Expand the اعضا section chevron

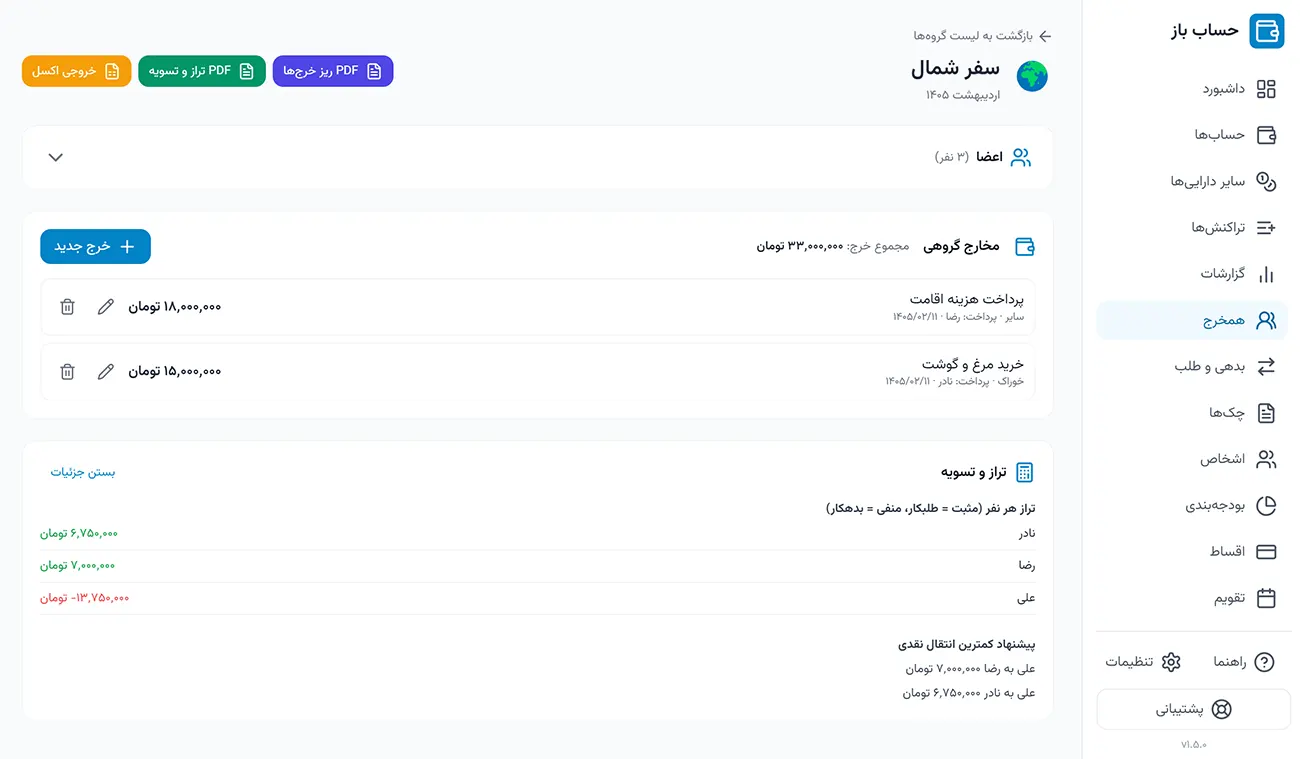tap(56, 157)
